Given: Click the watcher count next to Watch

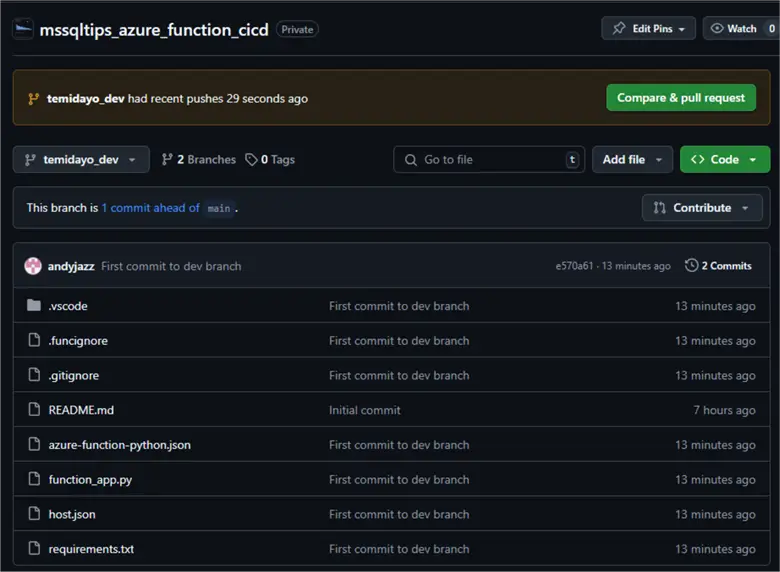Looking at the screenshot, I should pyautogui.click(x=772, y=28).
